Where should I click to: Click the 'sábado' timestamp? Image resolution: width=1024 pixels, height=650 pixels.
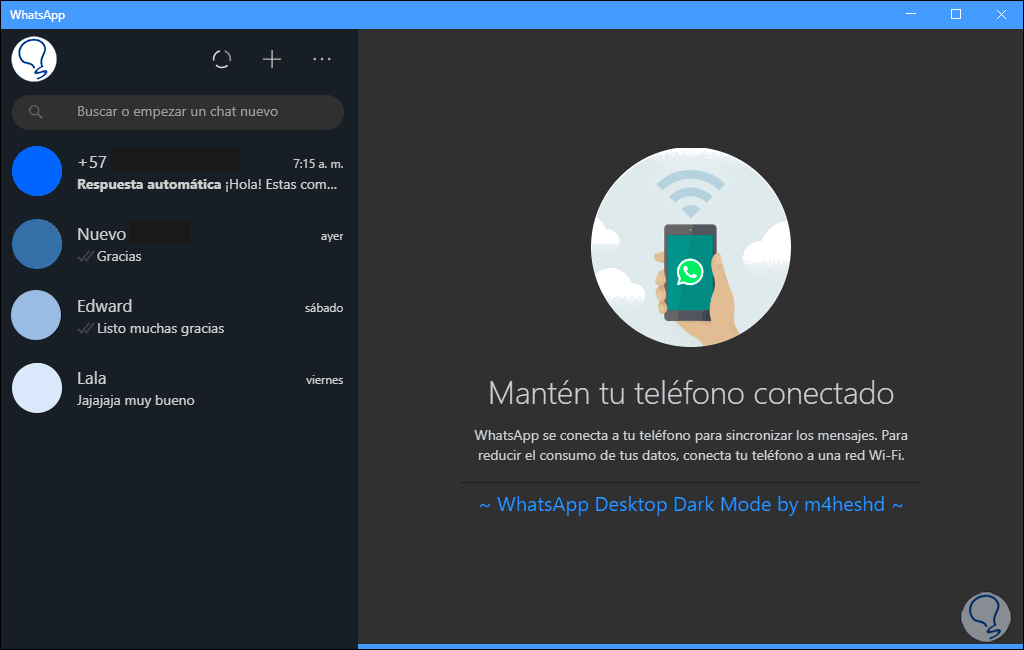coord(324,308)
